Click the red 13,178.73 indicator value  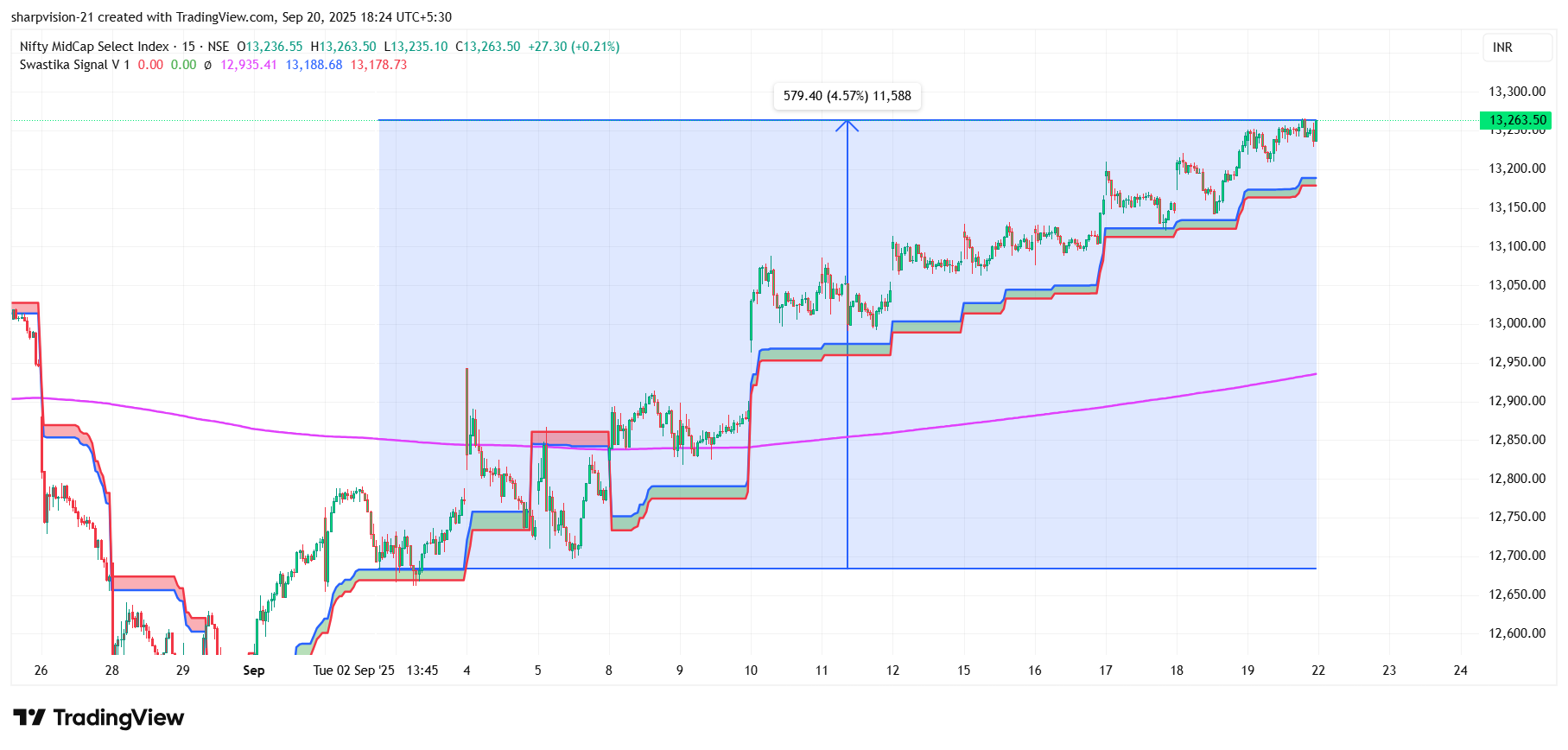click(x=378, y=65)
